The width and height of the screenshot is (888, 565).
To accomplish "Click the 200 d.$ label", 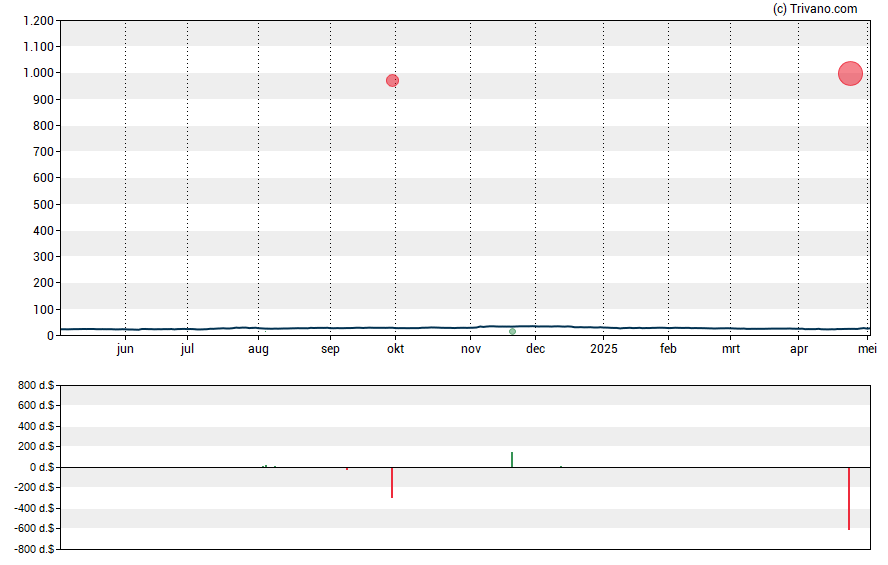I will pyautogui.click(x=36, y=446).
